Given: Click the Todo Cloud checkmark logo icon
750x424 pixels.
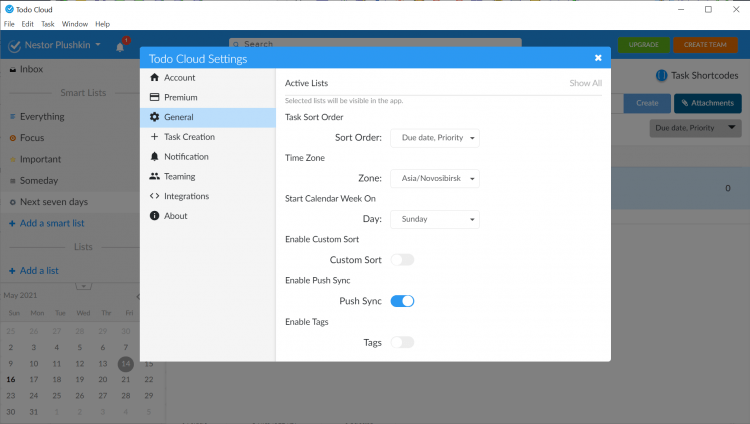Looking at the screenshot, I should 15,46.
